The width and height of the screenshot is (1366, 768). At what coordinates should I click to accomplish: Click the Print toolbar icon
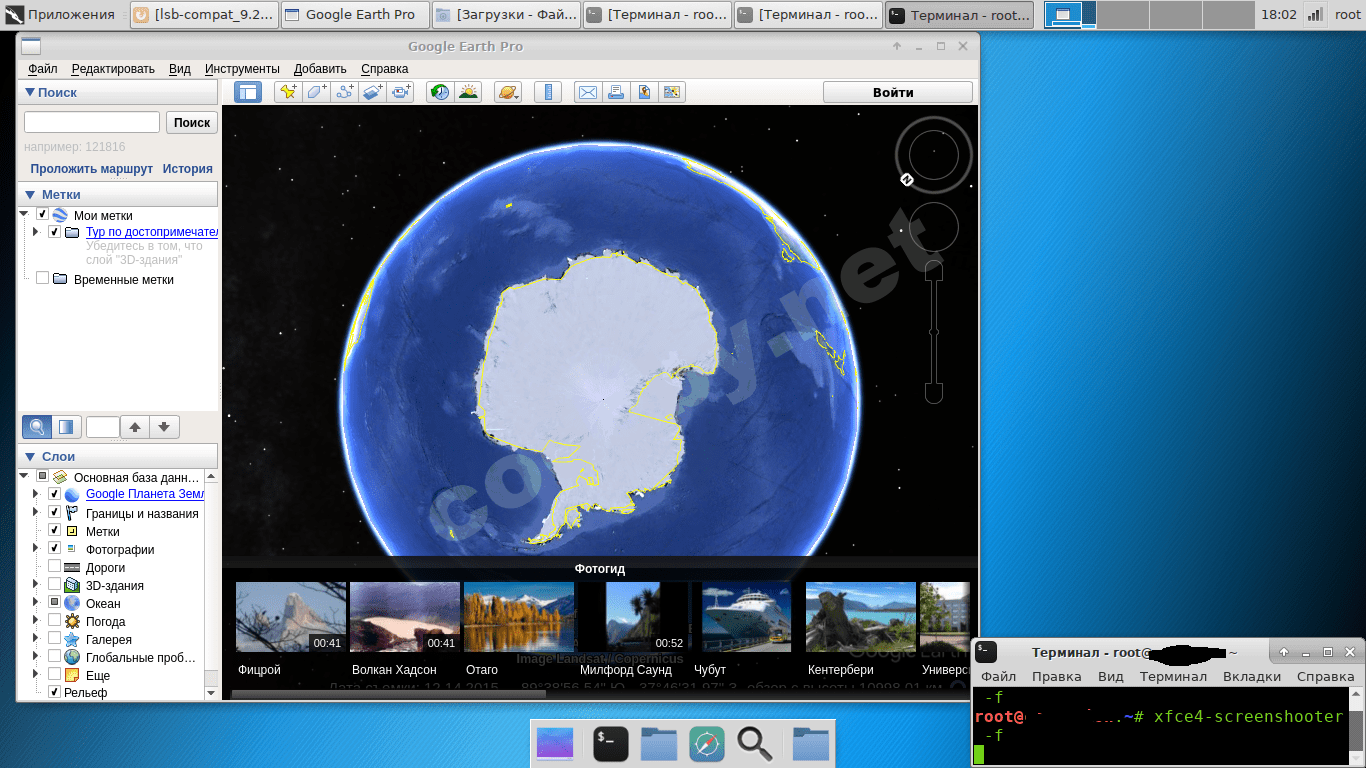pyautogui.click(x=616, y=92)
